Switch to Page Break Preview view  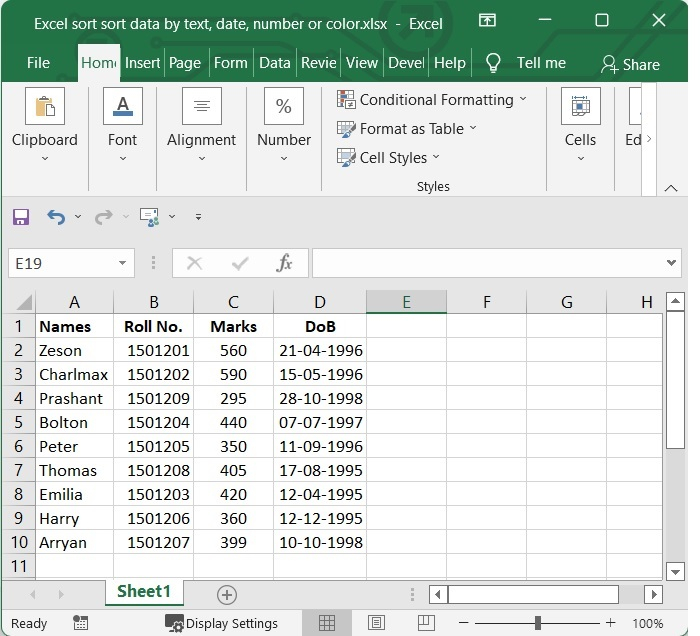coord(426,623)
